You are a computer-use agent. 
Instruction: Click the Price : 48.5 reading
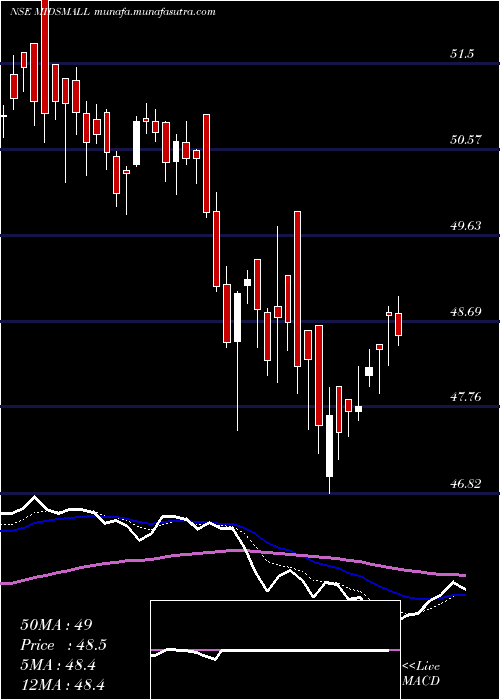[x=64, y=645]
